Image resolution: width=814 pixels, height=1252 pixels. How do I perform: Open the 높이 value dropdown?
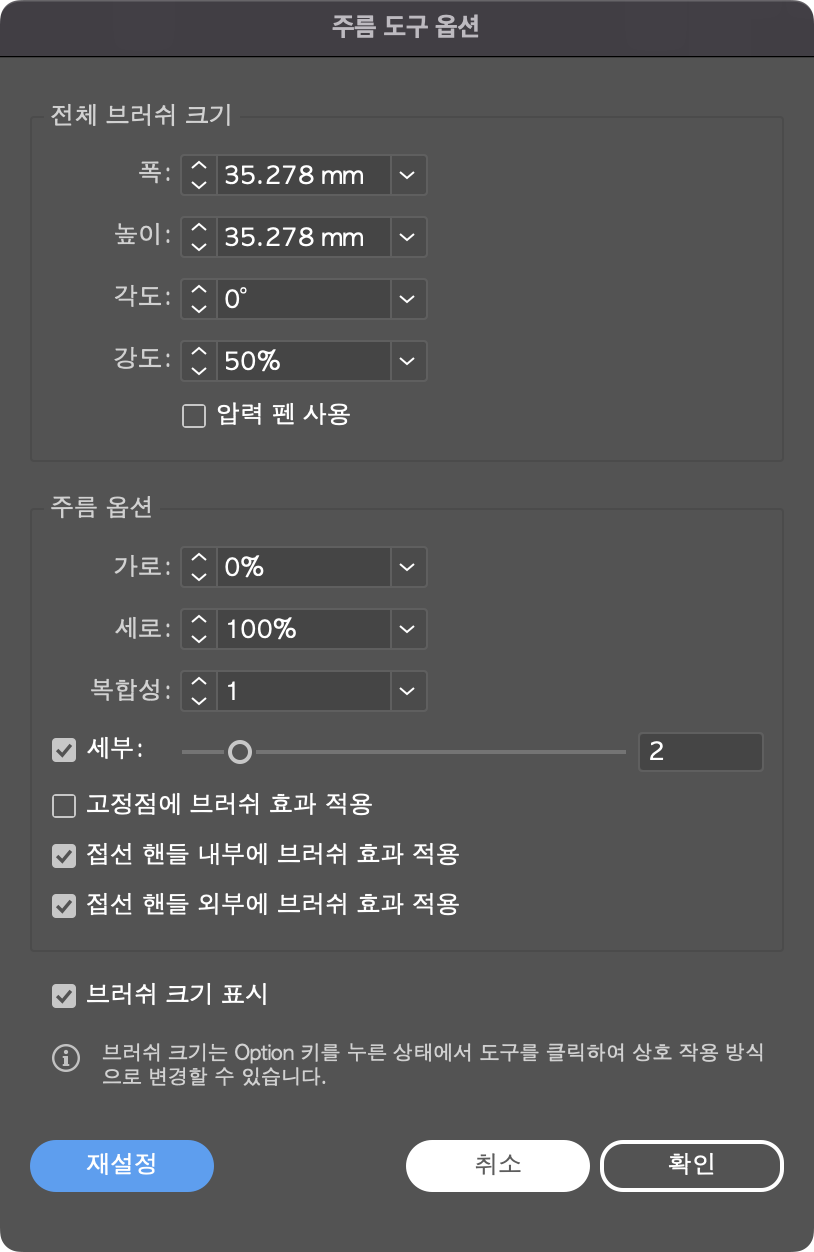(407, 237)
